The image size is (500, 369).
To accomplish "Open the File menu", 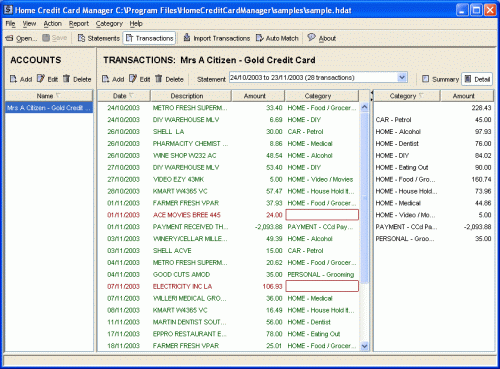I will point(10,24).
